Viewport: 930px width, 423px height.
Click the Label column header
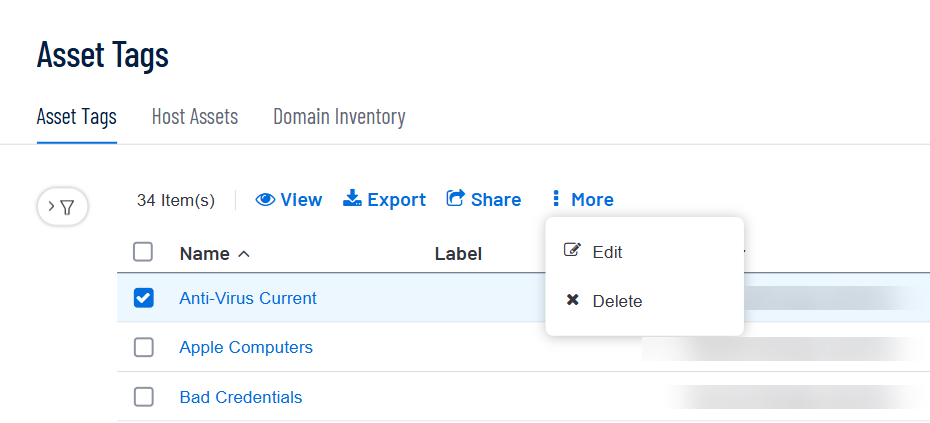[x=458, y=254]
